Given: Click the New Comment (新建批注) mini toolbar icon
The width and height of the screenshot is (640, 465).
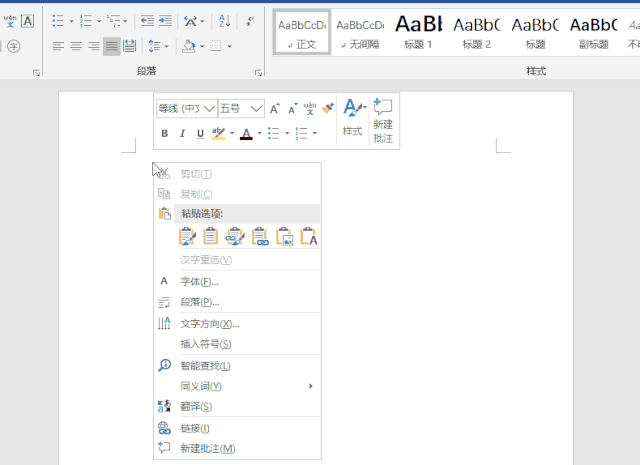Looking at the screenshot, I should pos(382,120).
